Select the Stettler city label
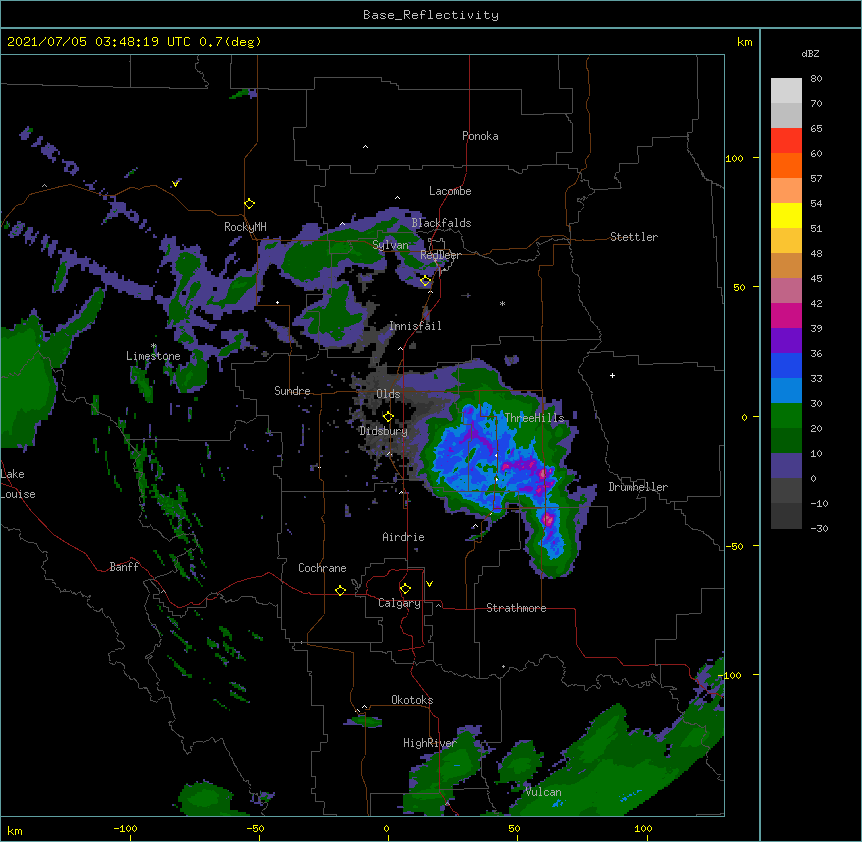The width and height of the screenshot is (862, 842). pos(634,237)
